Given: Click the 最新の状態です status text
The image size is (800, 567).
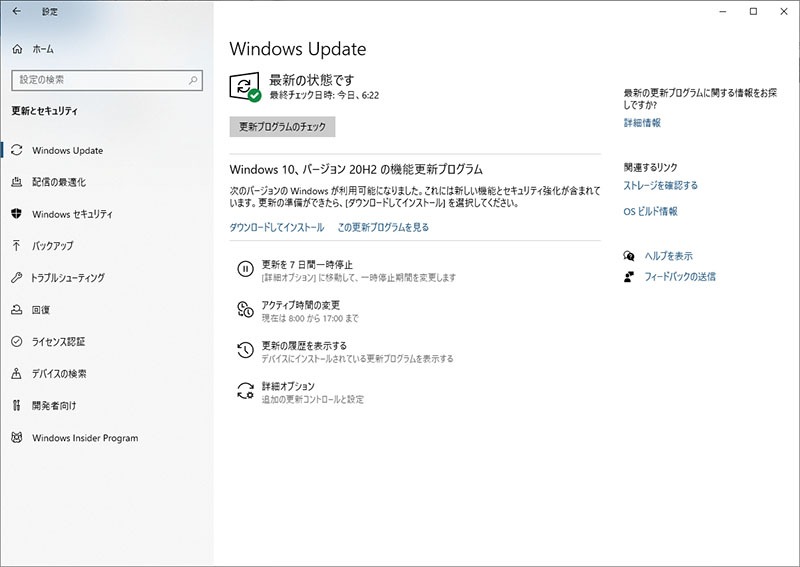Looking at the screenshot, I should [311, 80].
